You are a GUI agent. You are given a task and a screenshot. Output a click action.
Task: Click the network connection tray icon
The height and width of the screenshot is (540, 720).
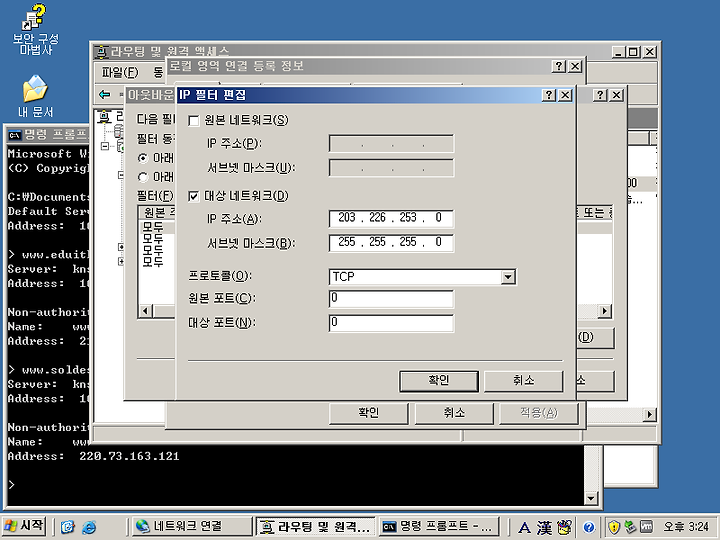tap(630, 527)
